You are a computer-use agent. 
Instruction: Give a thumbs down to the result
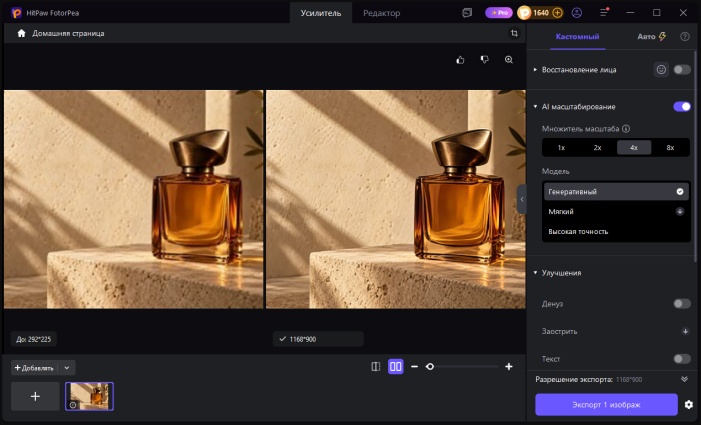485,60
